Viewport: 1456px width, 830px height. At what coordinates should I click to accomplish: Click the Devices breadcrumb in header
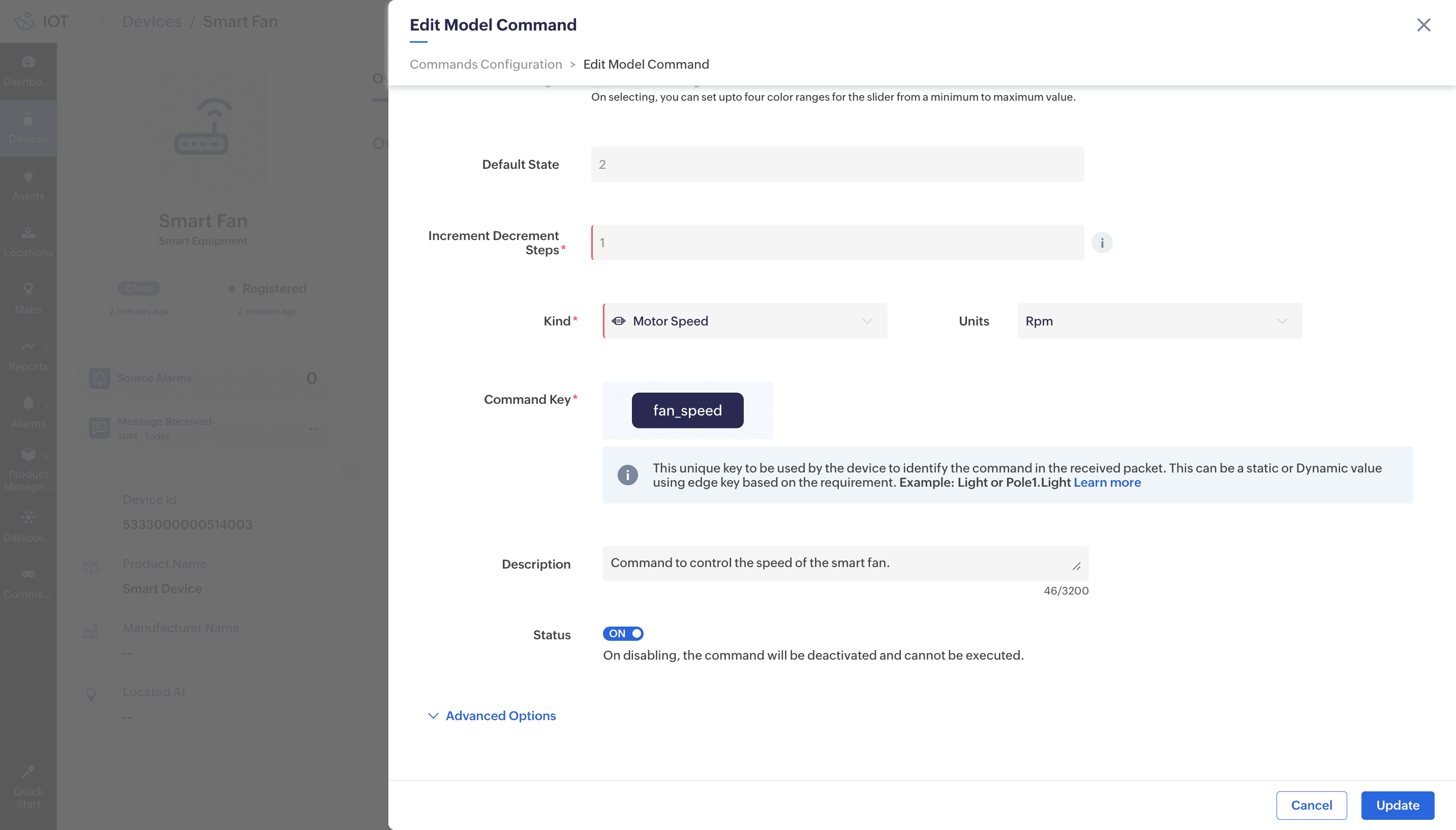click(x=151, y=22)
